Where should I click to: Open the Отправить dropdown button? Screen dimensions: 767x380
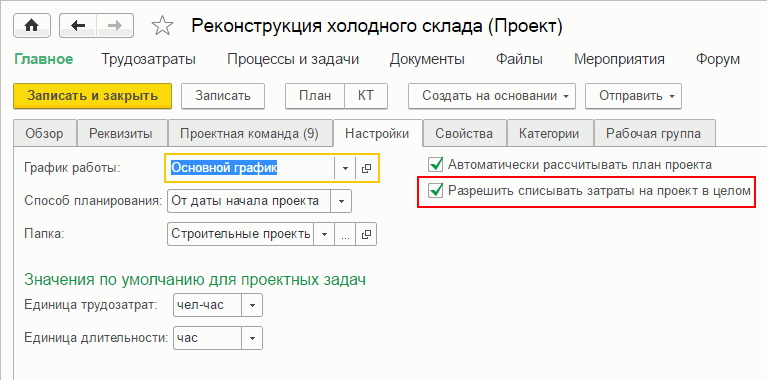point(633,96)
